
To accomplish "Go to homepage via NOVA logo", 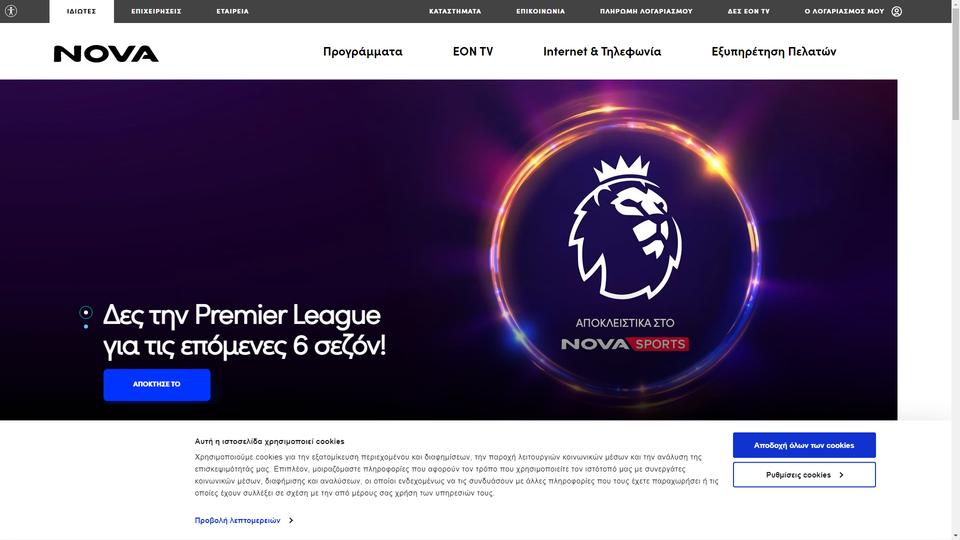I will click(106, 54).
